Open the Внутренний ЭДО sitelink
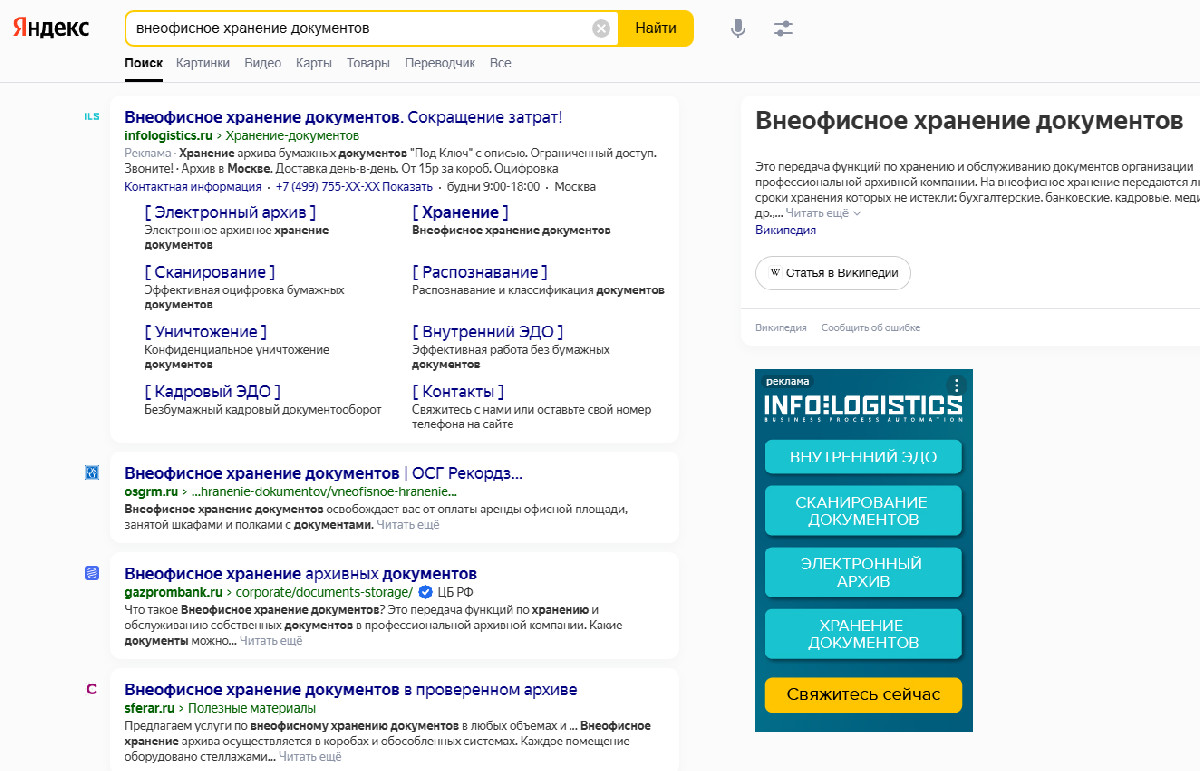Screen dimensions: 1200x771 click(488, 331)
